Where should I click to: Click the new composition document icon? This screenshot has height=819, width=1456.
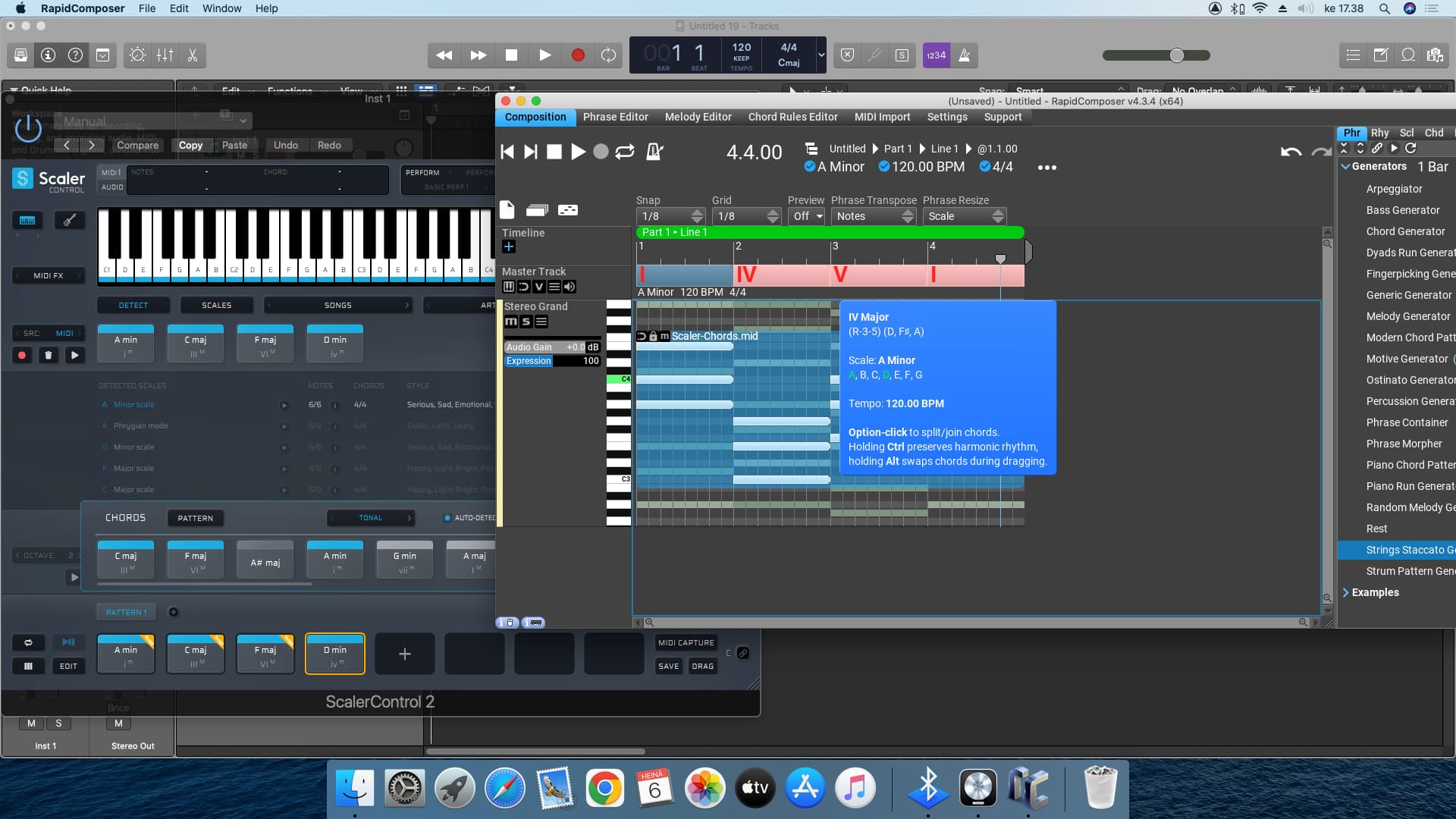pos(507,210)
